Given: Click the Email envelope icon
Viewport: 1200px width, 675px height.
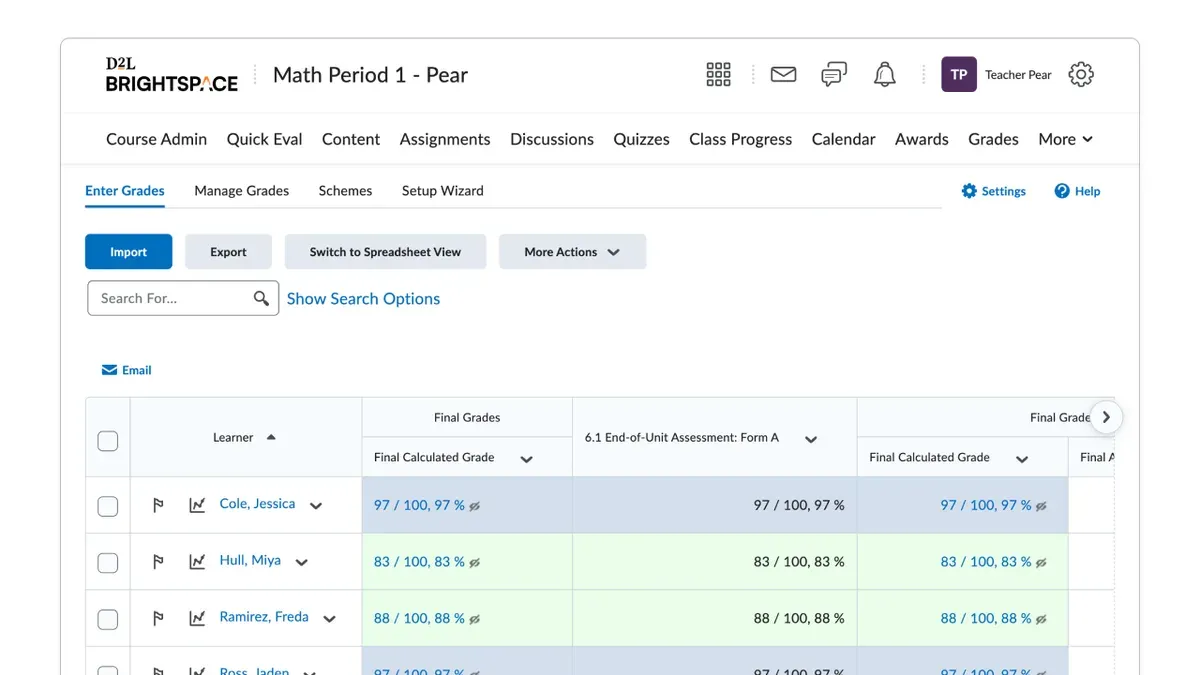Looking at the screenshot, I should (x=110, y=370).
